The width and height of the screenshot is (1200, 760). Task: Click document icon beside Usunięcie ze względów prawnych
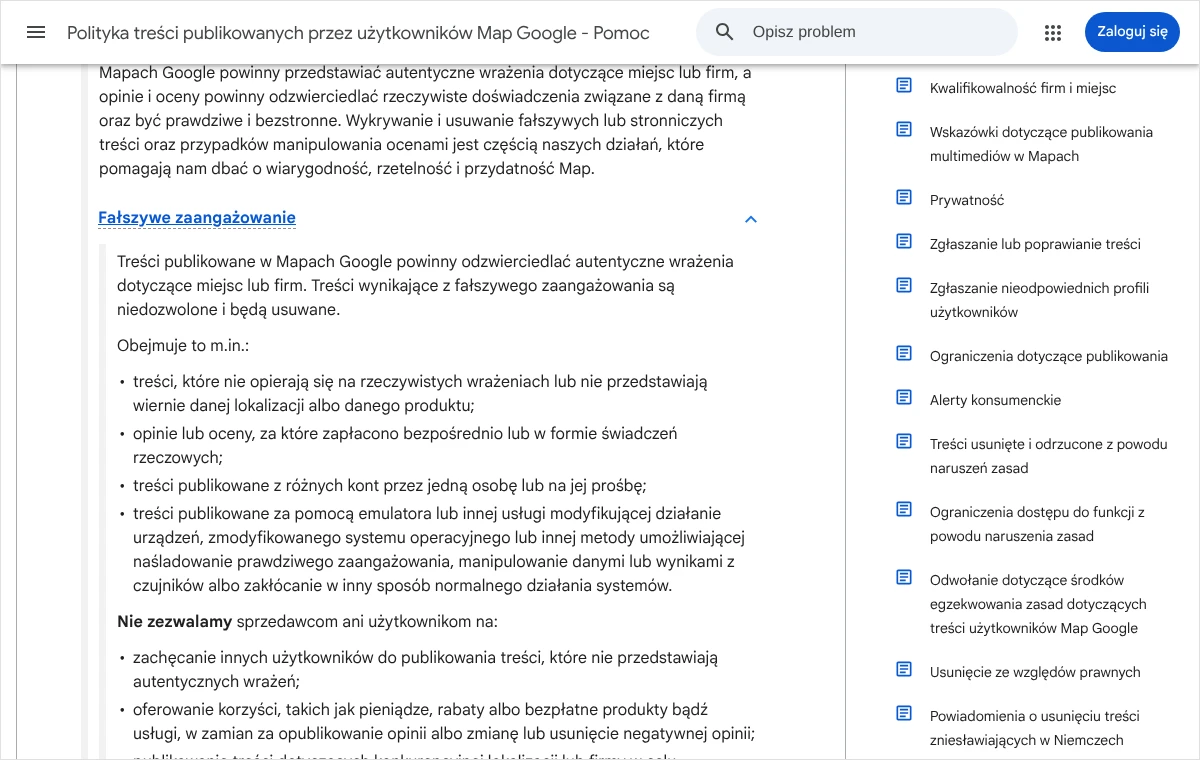click(904, 670)
